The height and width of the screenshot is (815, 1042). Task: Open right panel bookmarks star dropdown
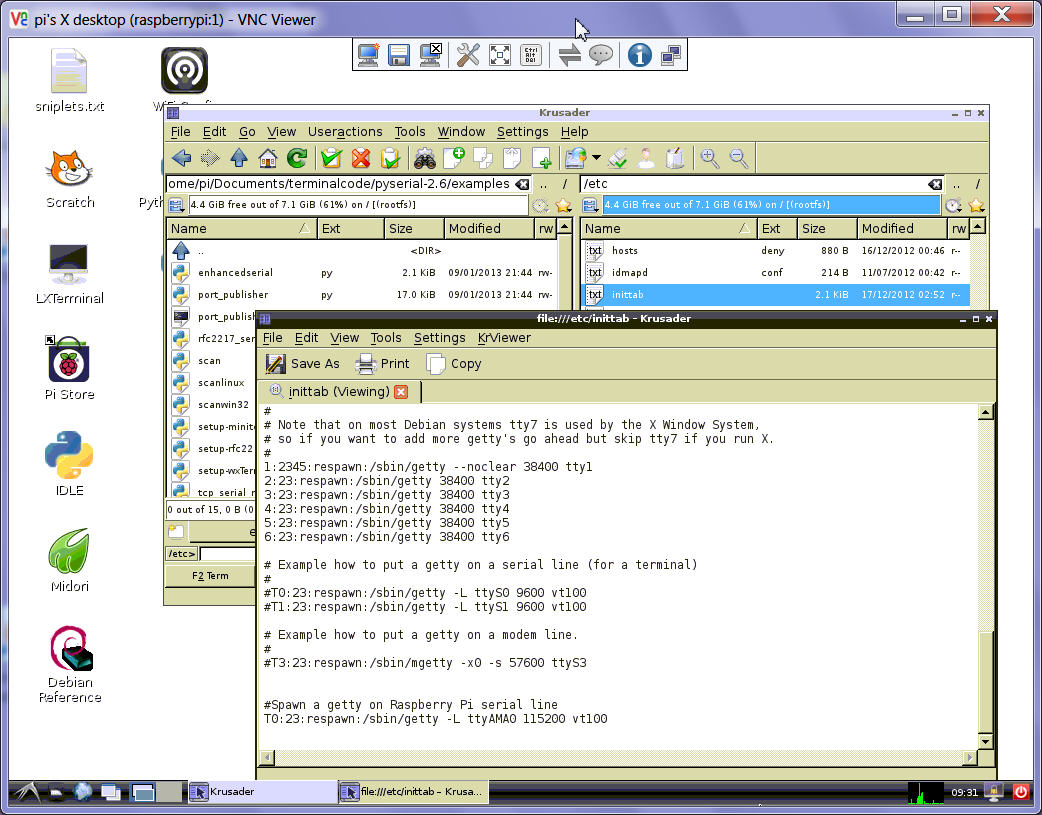(x=976, y=205)
